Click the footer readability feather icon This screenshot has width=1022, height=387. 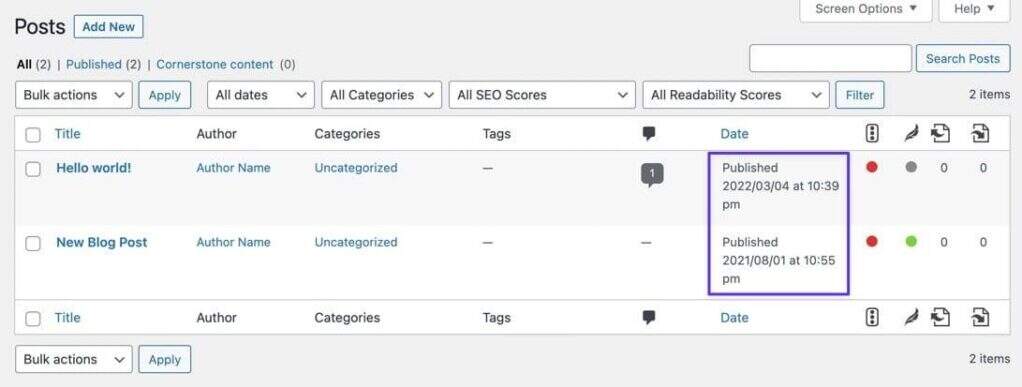911,318
